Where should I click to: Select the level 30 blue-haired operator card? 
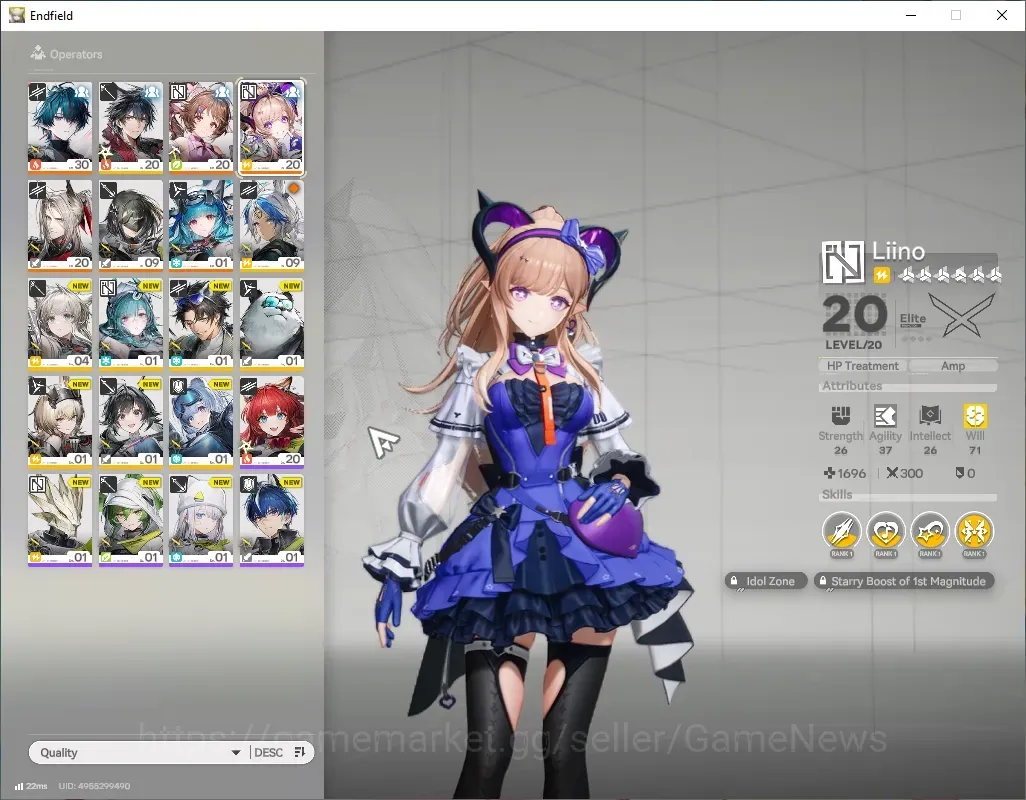60,128
